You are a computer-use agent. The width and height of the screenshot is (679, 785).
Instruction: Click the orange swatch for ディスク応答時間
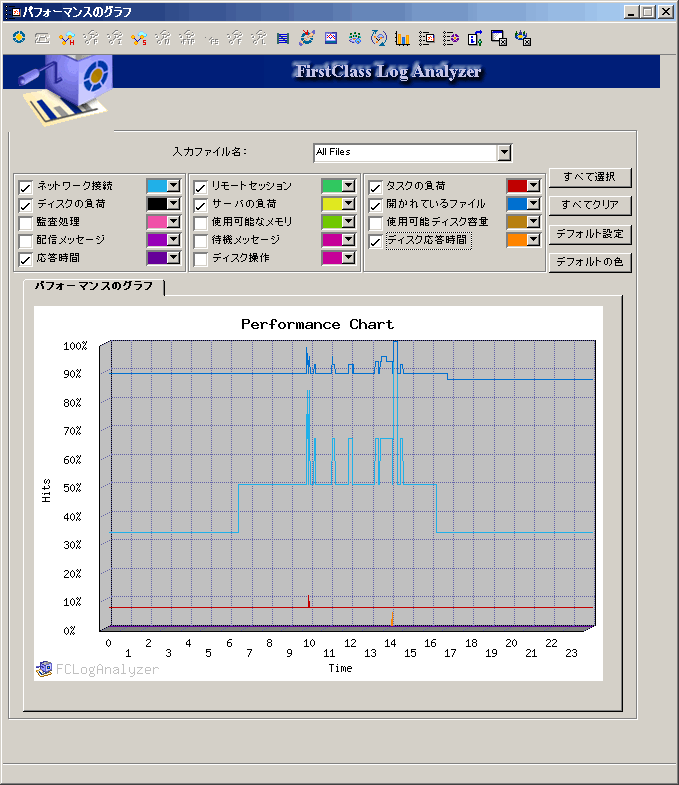(x=516, y=240)
